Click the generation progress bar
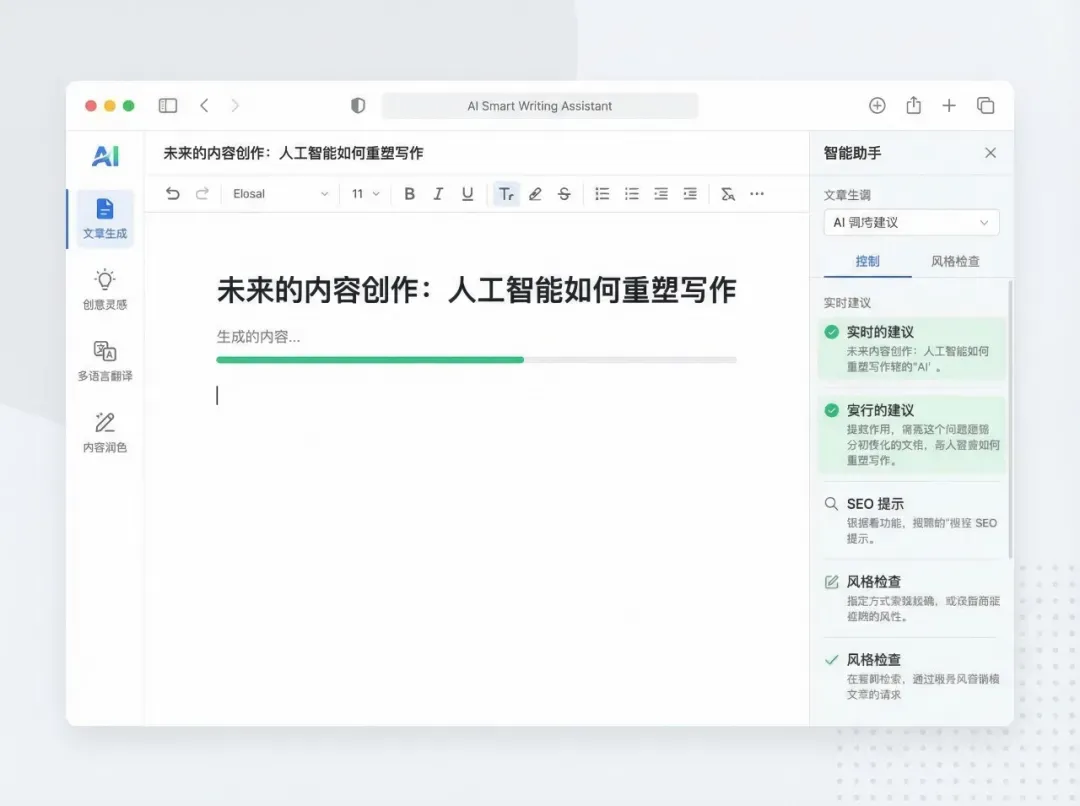 (x=476, y=360)
